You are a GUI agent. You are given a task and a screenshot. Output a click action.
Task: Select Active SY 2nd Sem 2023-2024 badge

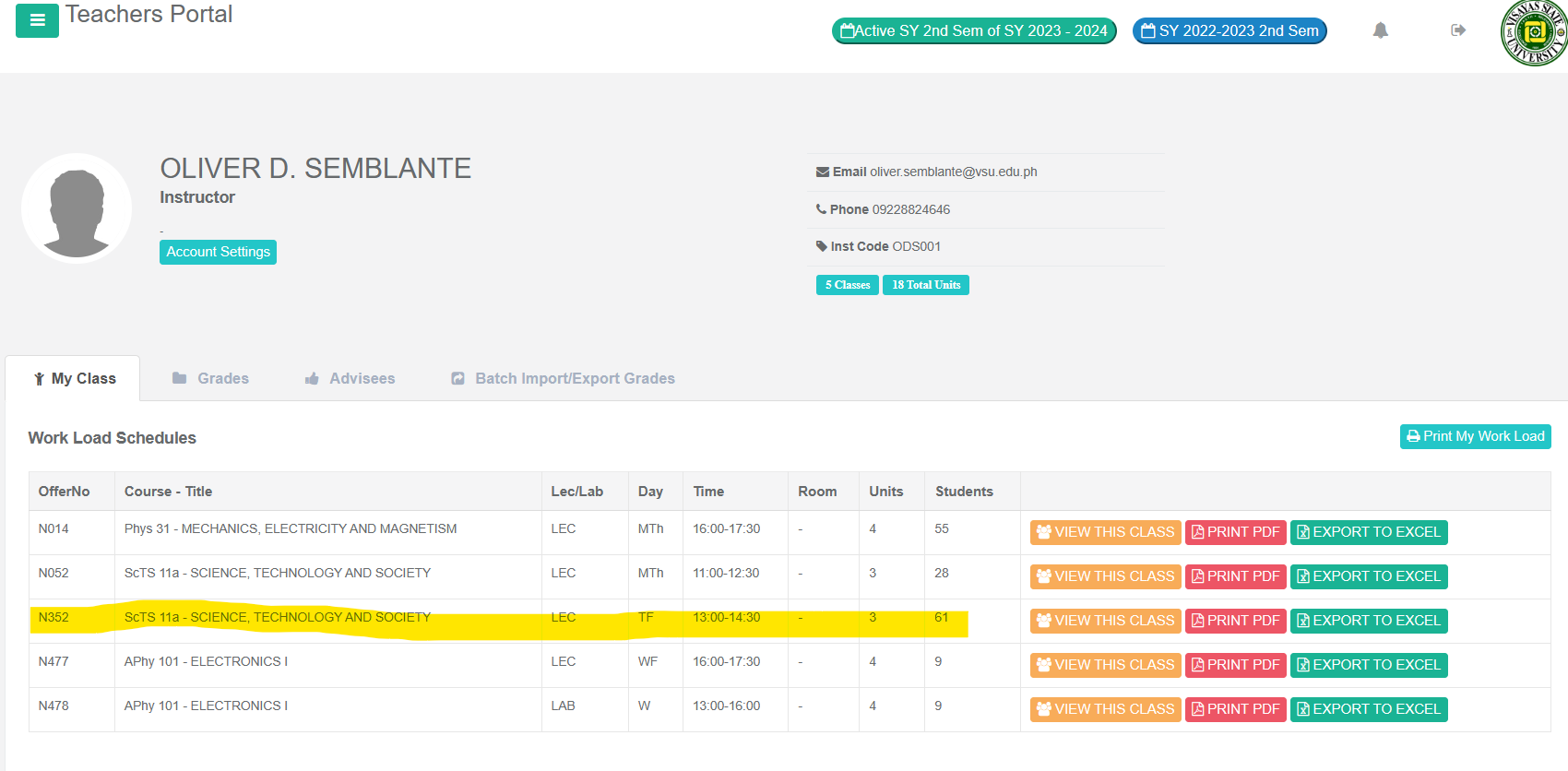pyautogui.click(x=974, y=30)
